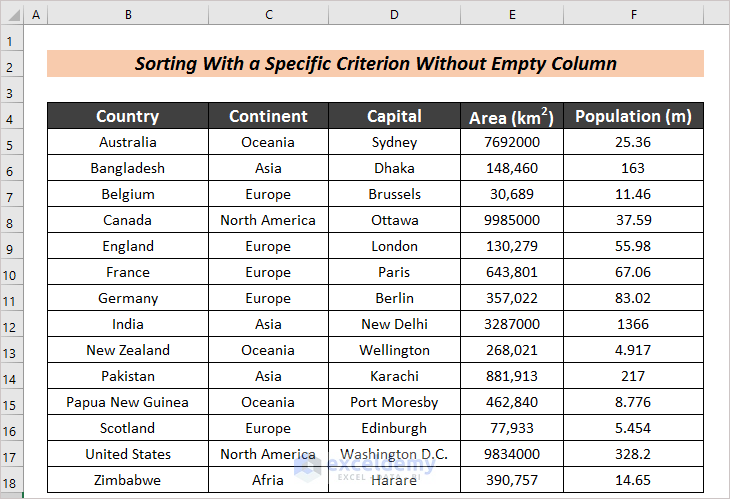Click the Area (km²) header cell
This screenshot has height=499, width=730.
(511, 117)
